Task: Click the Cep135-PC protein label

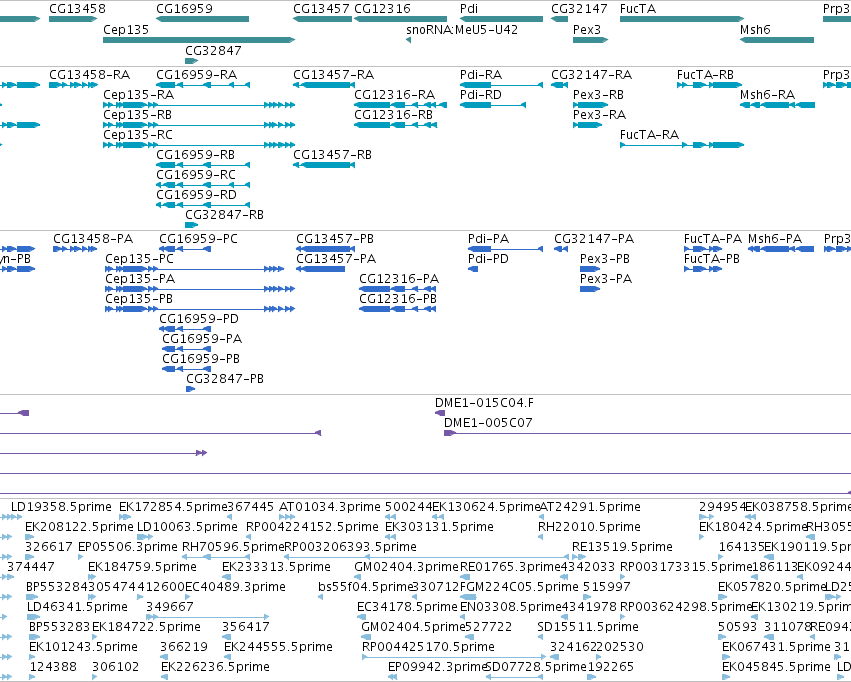Action: tap(139, 259)
